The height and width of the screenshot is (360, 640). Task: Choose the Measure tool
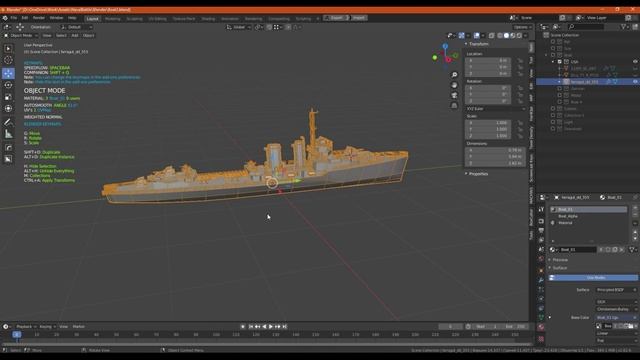pos(8,134)
